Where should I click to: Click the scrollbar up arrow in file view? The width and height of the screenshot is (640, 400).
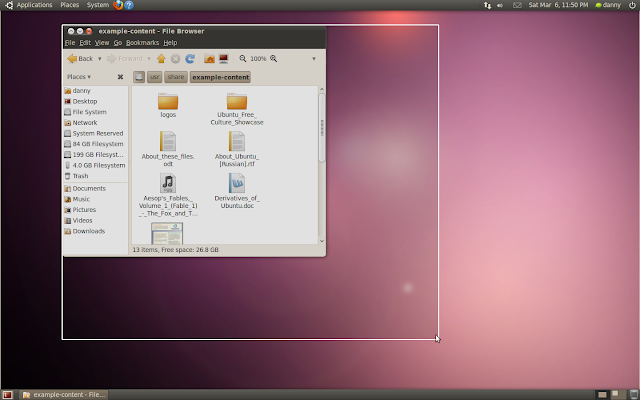(322, 89)
